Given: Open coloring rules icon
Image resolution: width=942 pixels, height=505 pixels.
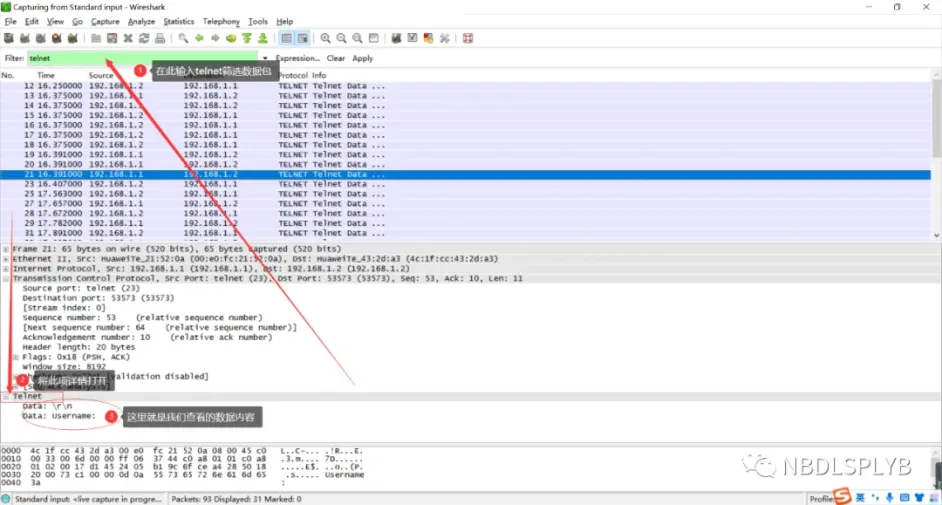Looking at the screenshot, I should [428, 38].
